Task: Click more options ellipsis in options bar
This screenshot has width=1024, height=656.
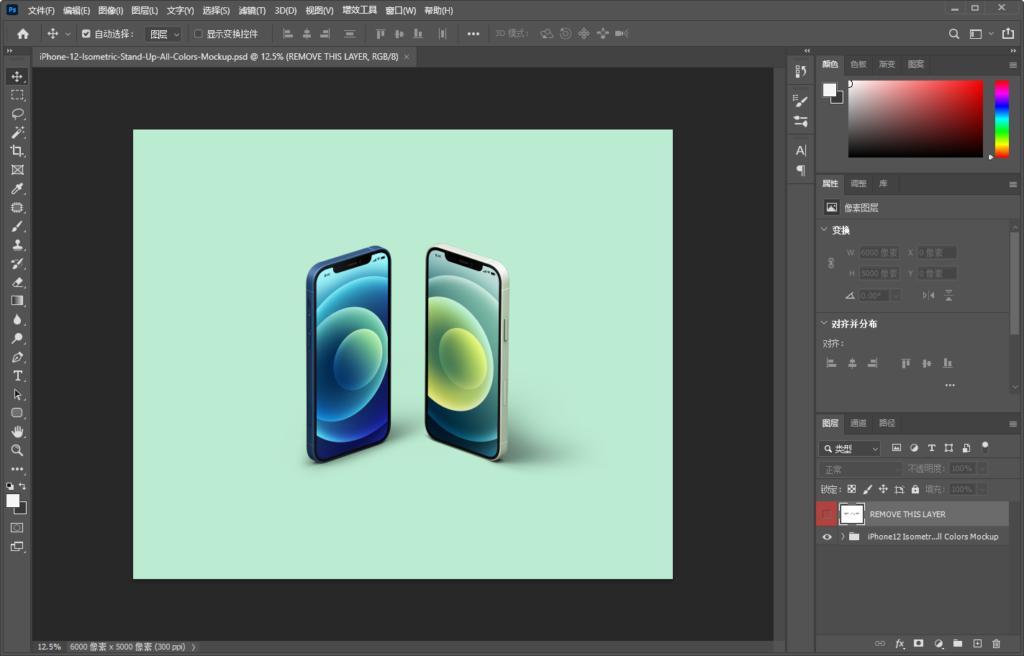Action: pyautogui.click(x=473, y=34)
